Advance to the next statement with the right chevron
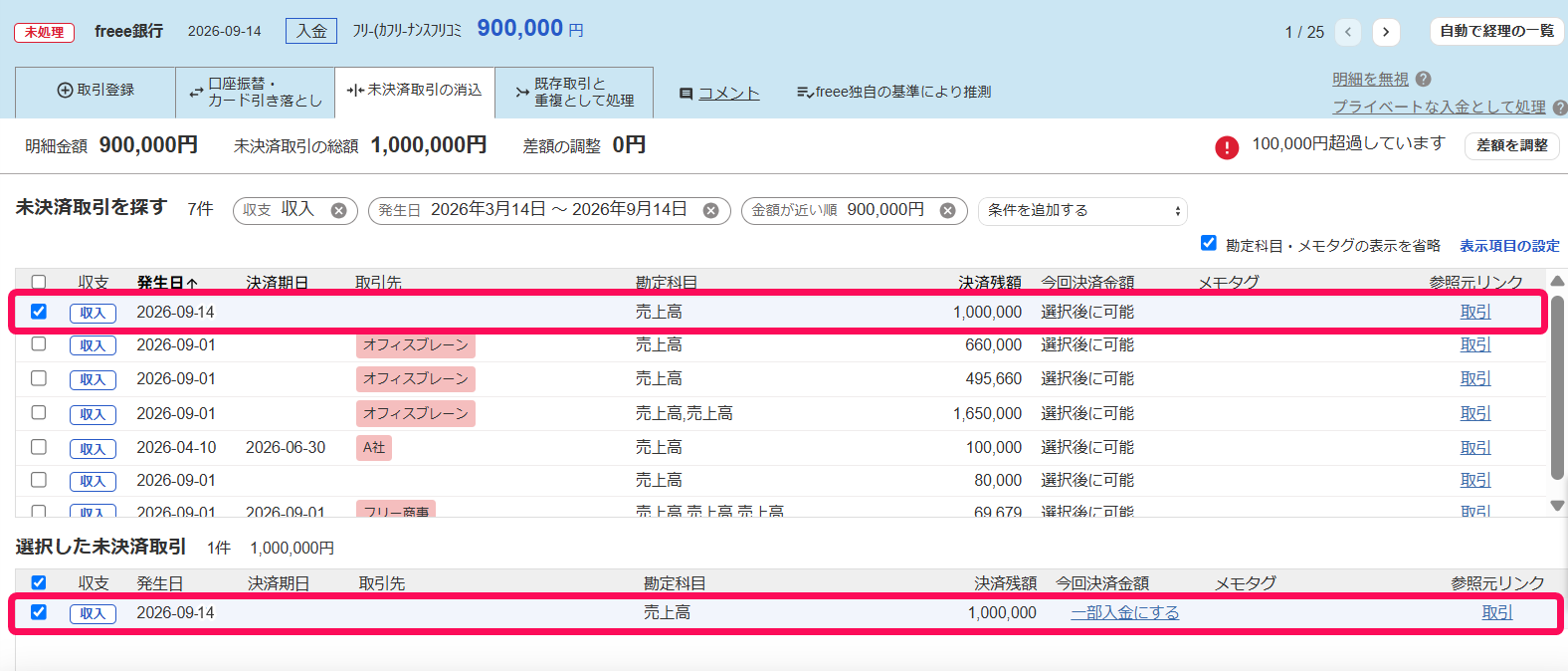 pos(1386,32)
